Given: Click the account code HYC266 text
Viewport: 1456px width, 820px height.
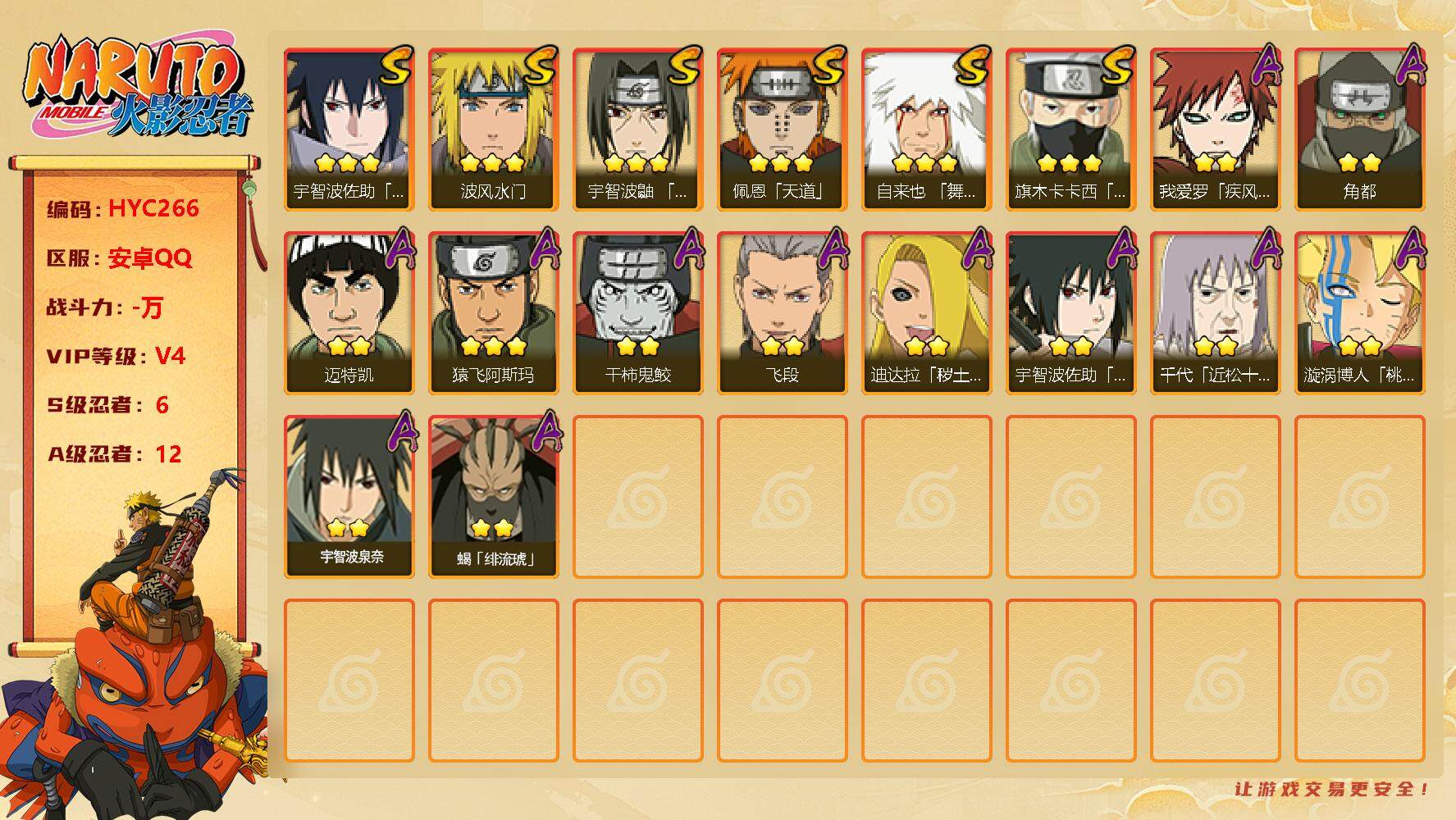Looking at the screenshot, I should click(x=153, y=208).
